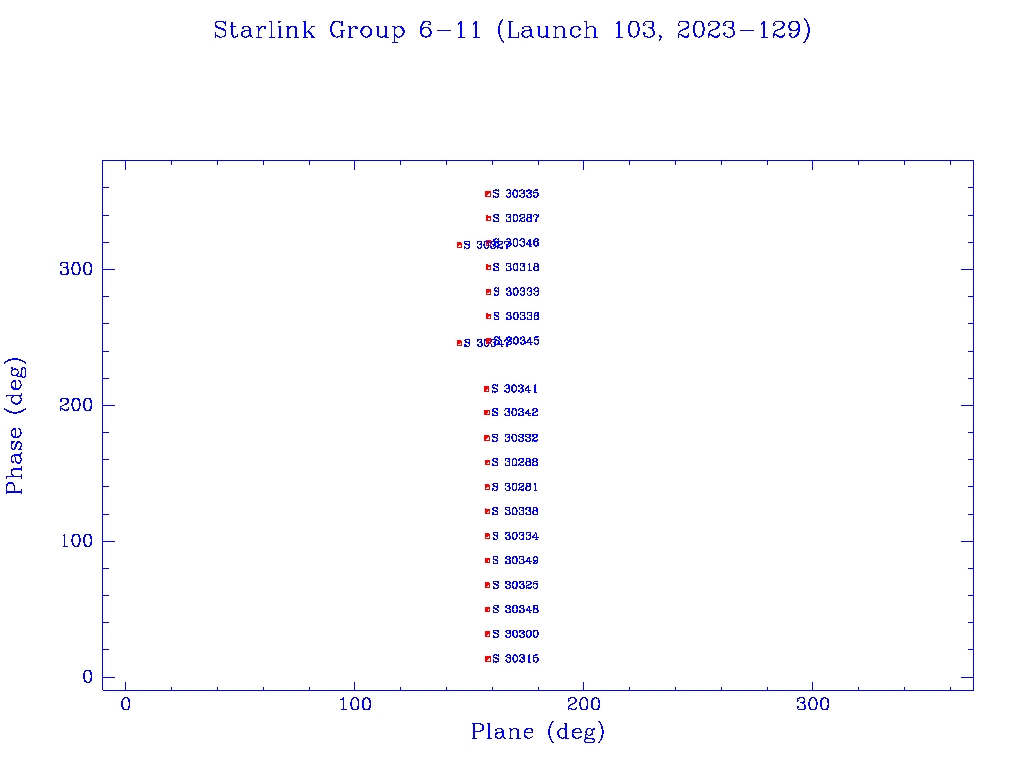The width and height of the screenshot is (1024, 768).
Task: Click the '0' tick label on Plane axis
Action: [125, 704]
